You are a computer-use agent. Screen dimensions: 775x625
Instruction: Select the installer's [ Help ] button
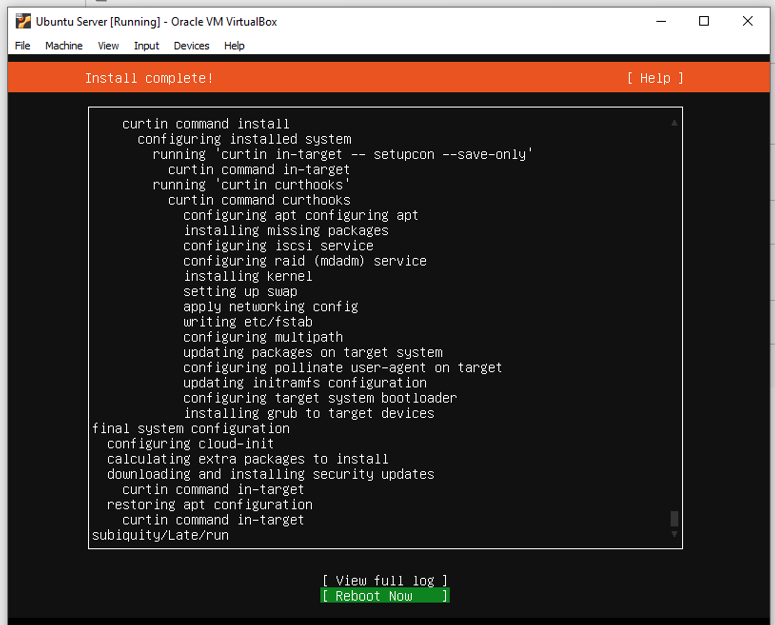tap(655, 78)
